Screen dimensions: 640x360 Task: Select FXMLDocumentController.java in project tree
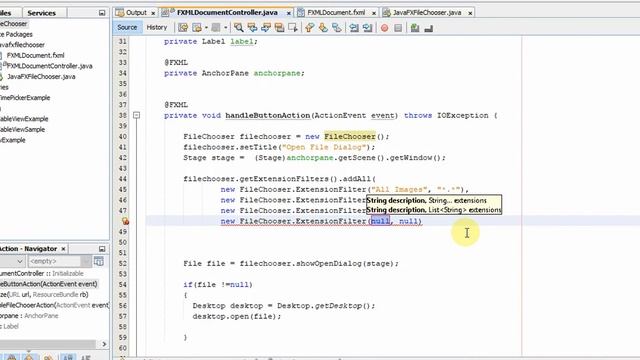click(x=49, y=66)
